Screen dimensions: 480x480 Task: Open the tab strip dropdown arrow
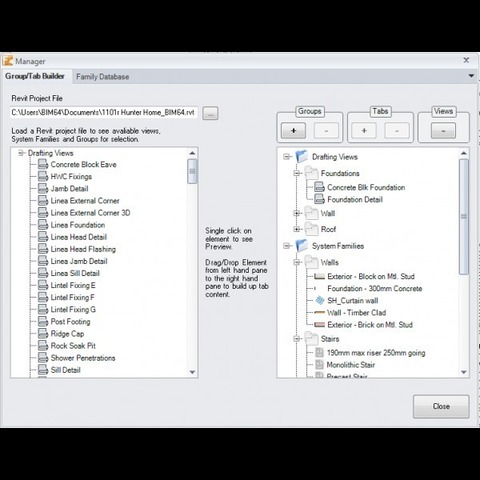(x=471, y=76)
